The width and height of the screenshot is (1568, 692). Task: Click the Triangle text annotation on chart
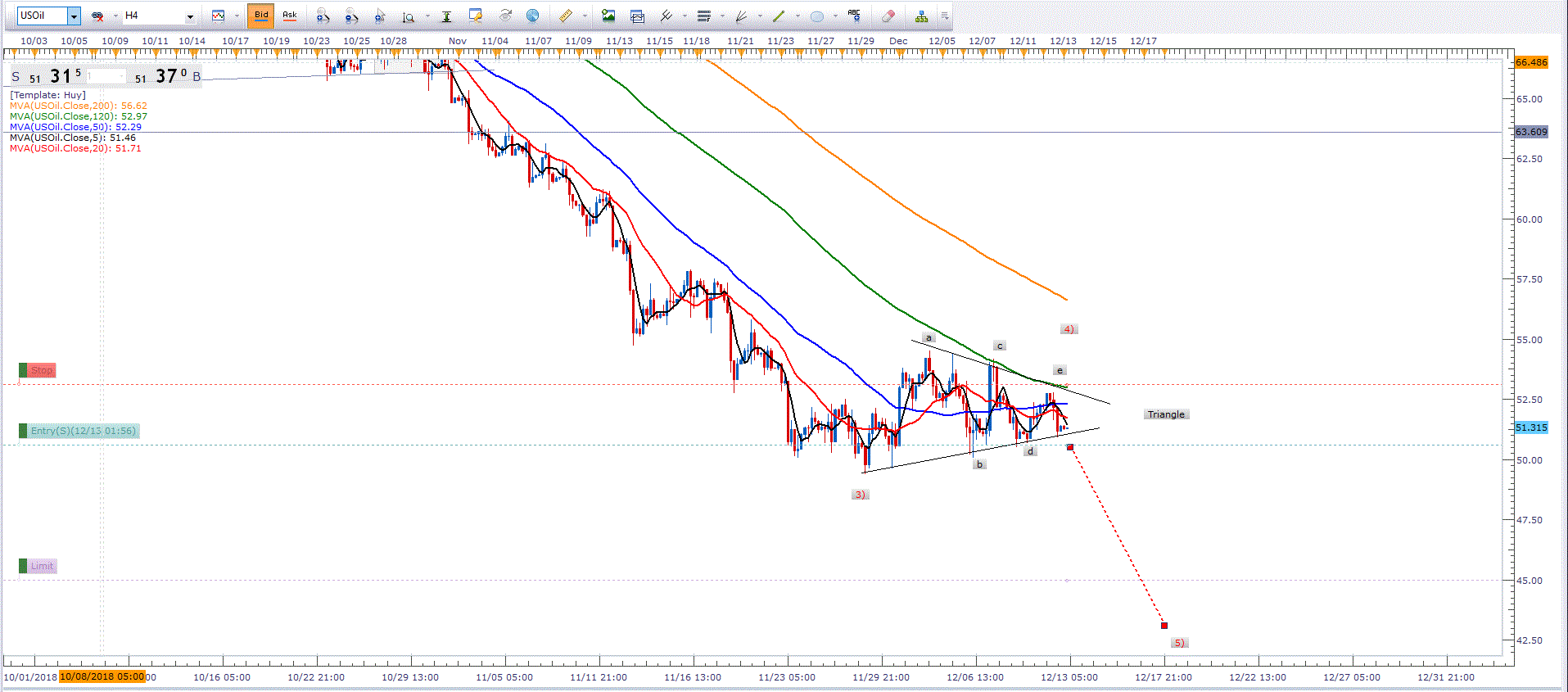pyautogui.click(x=1165, y=414)
